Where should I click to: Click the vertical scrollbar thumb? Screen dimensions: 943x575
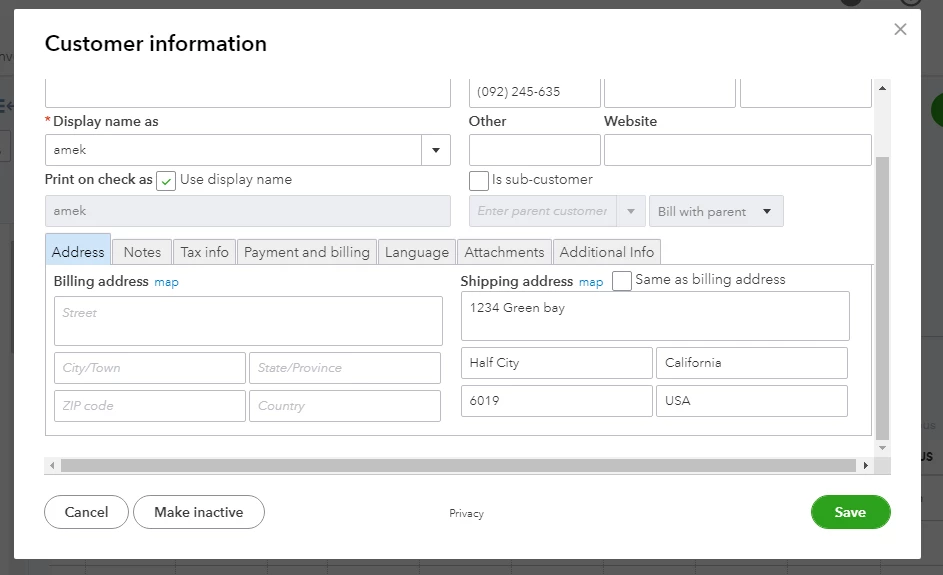click(x=882, y=298)
